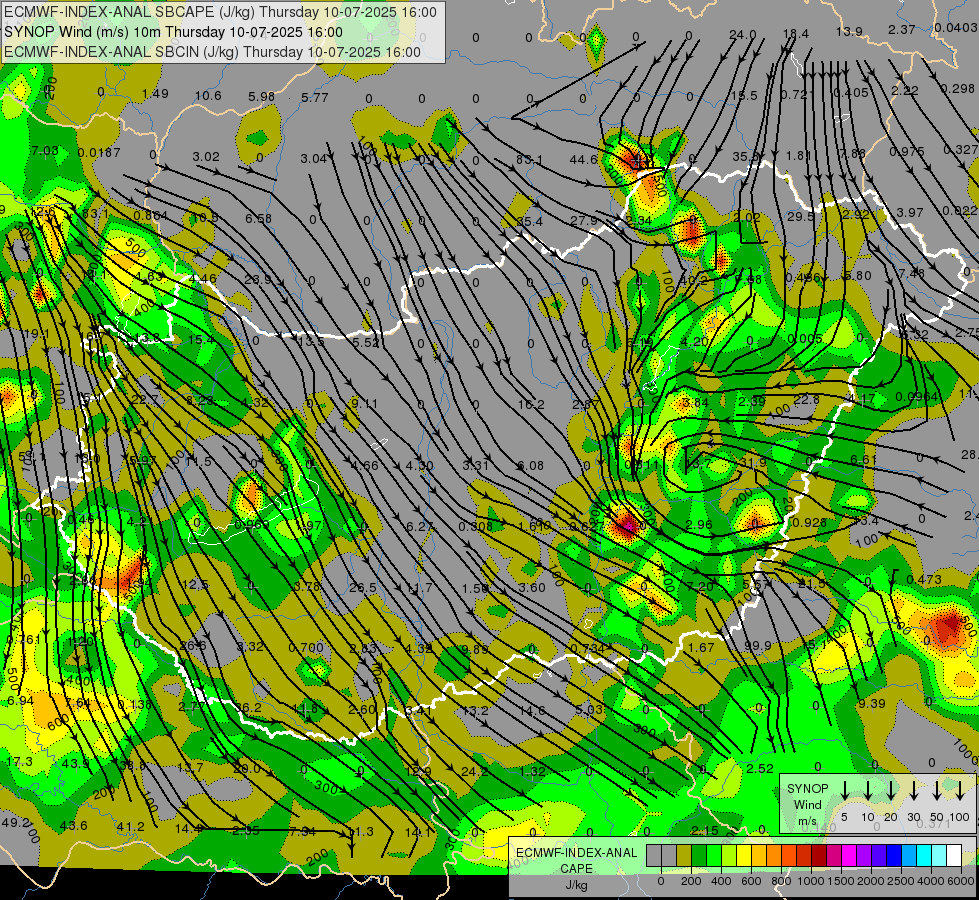Click the 29.5 value on the map
The height and width of the screenshot is (900, 979).
click(x=800, y=216)
